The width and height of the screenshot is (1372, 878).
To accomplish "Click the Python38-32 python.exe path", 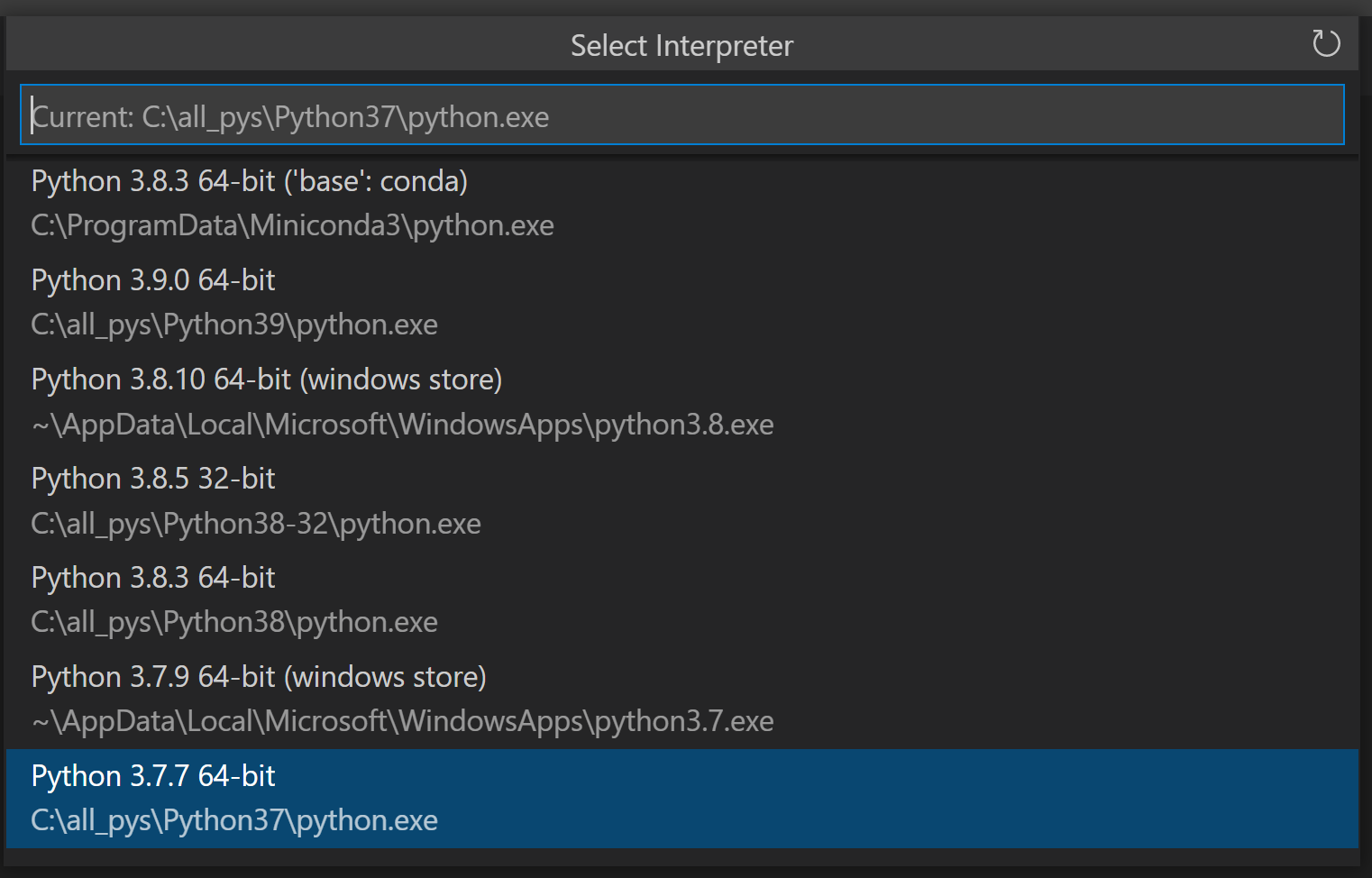I will tap(256, 524).
